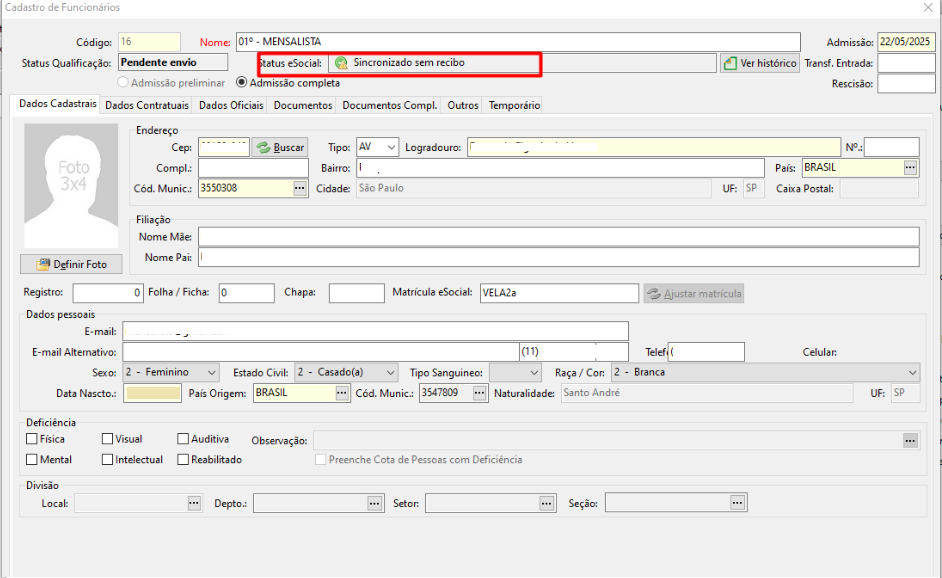This screenshot has height=578, width=942.
Task: Click the Nº address number field
Action: 892,147
